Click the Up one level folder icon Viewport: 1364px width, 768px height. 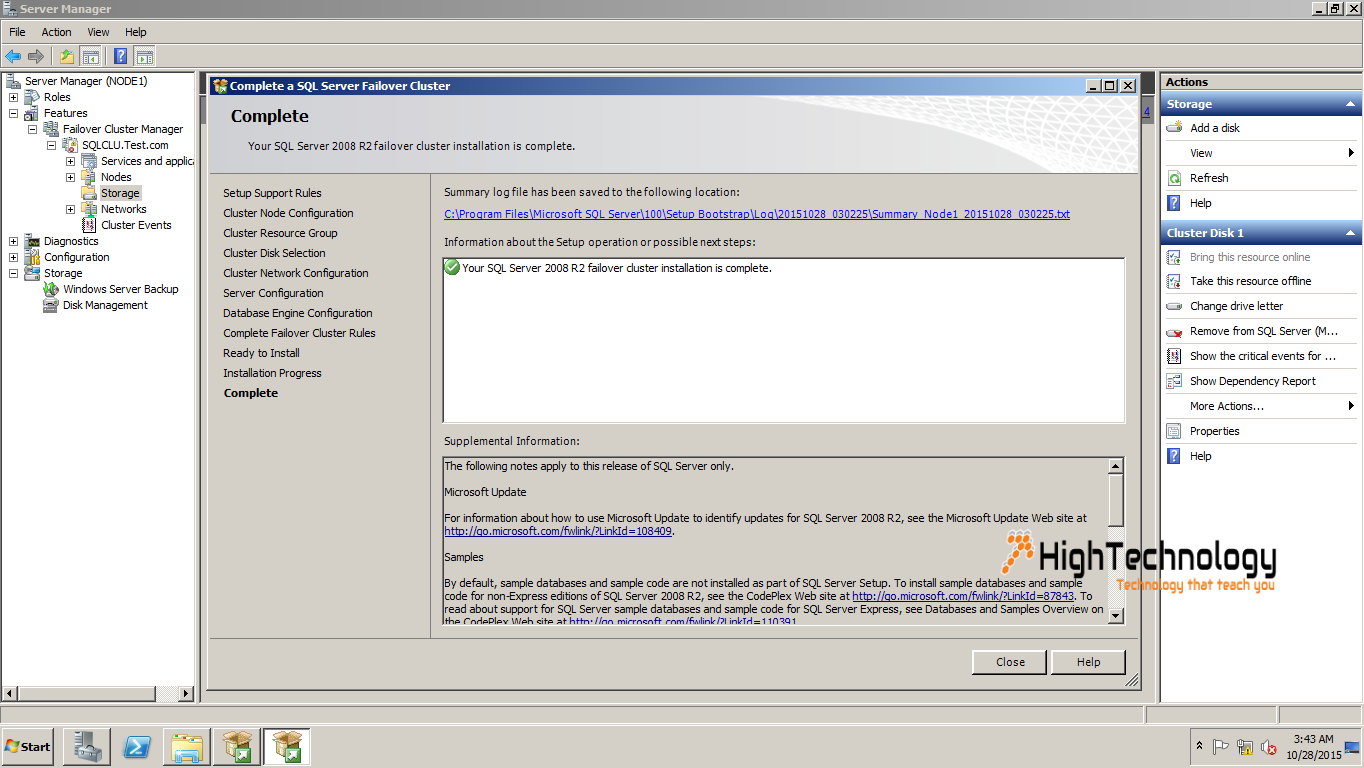[66, 56]
